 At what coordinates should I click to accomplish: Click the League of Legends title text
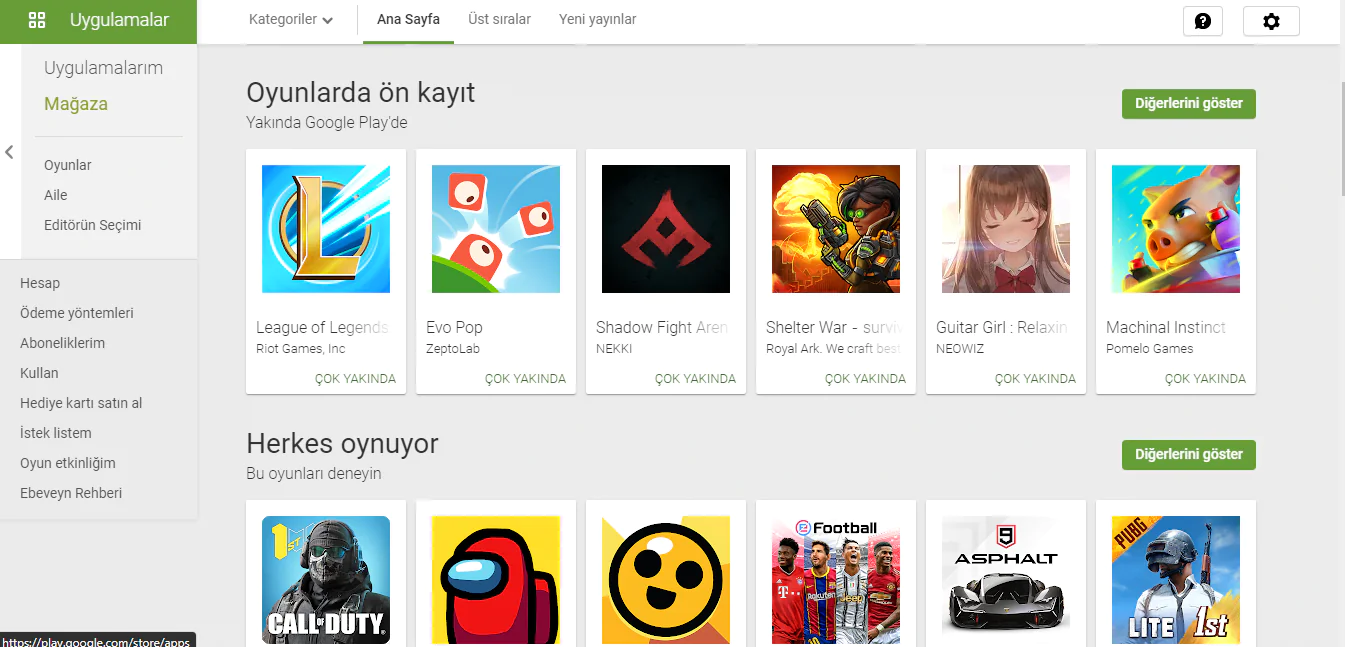322,327
